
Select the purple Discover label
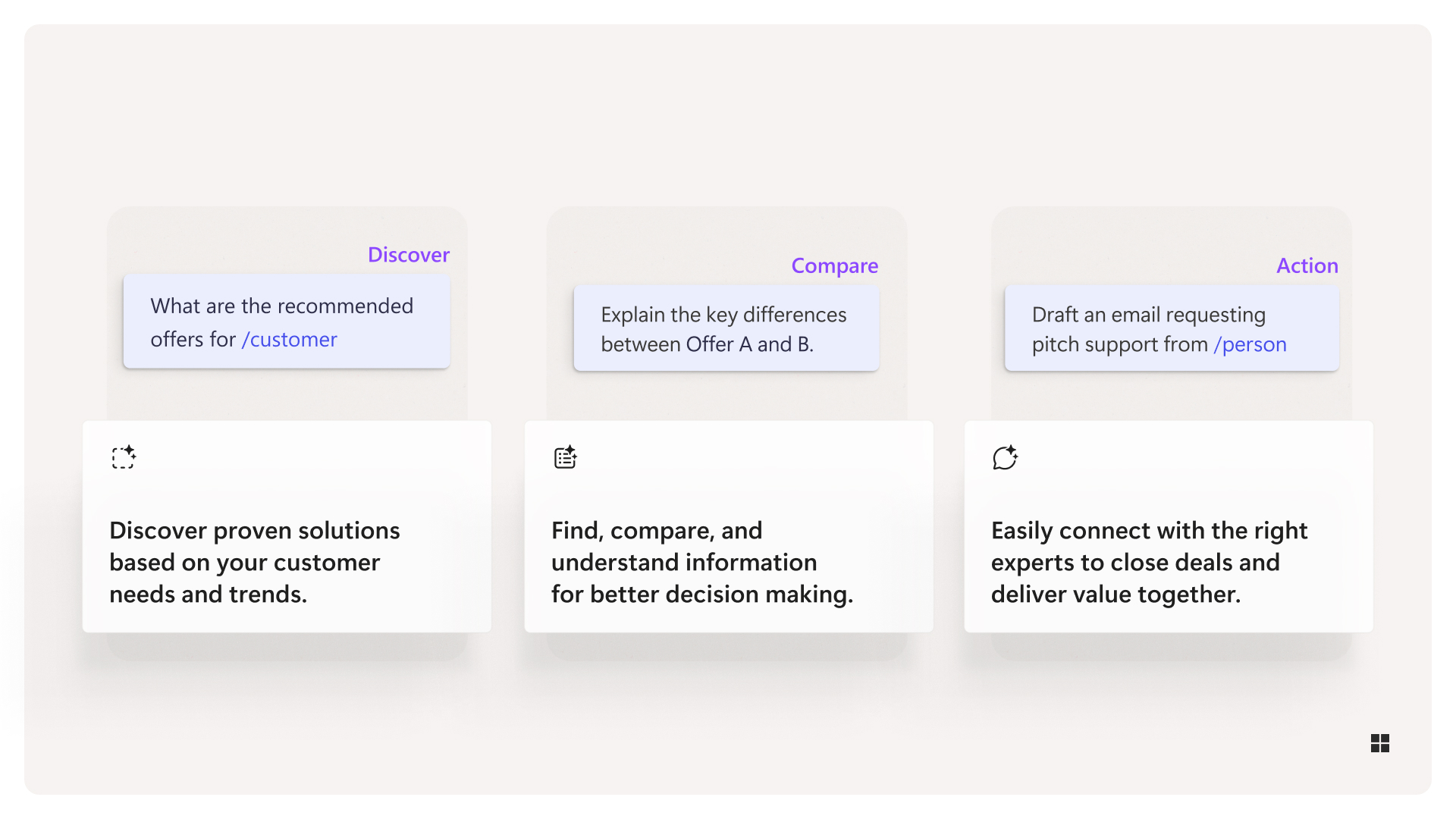point(409,255)
